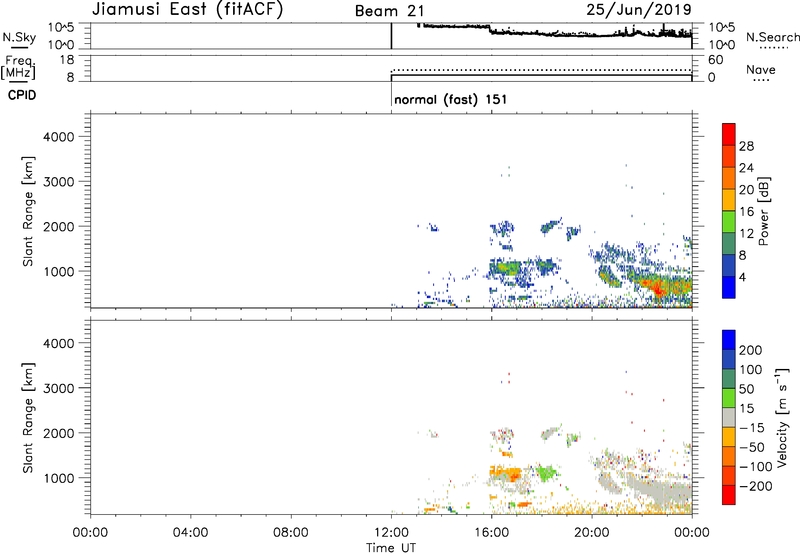This screenshot has height=554, width=800.
Task: Click the blue 200 velocity color band
Action: (x=729, y=340)
